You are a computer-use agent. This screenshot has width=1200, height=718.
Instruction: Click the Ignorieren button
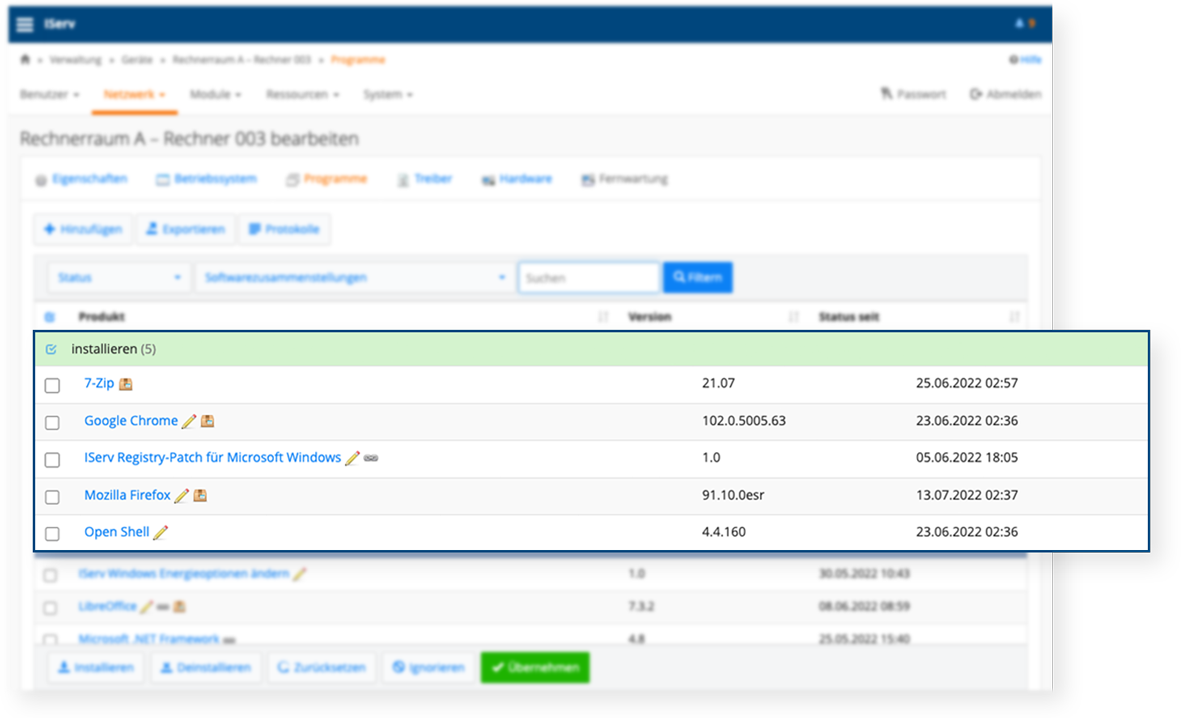(428, 667)
